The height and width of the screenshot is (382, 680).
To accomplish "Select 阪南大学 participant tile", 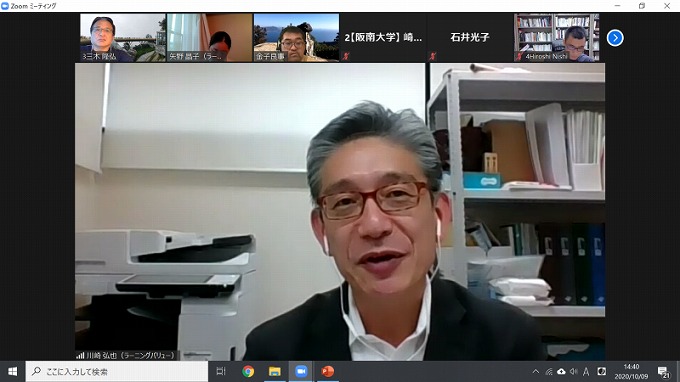I will (383, 37).
